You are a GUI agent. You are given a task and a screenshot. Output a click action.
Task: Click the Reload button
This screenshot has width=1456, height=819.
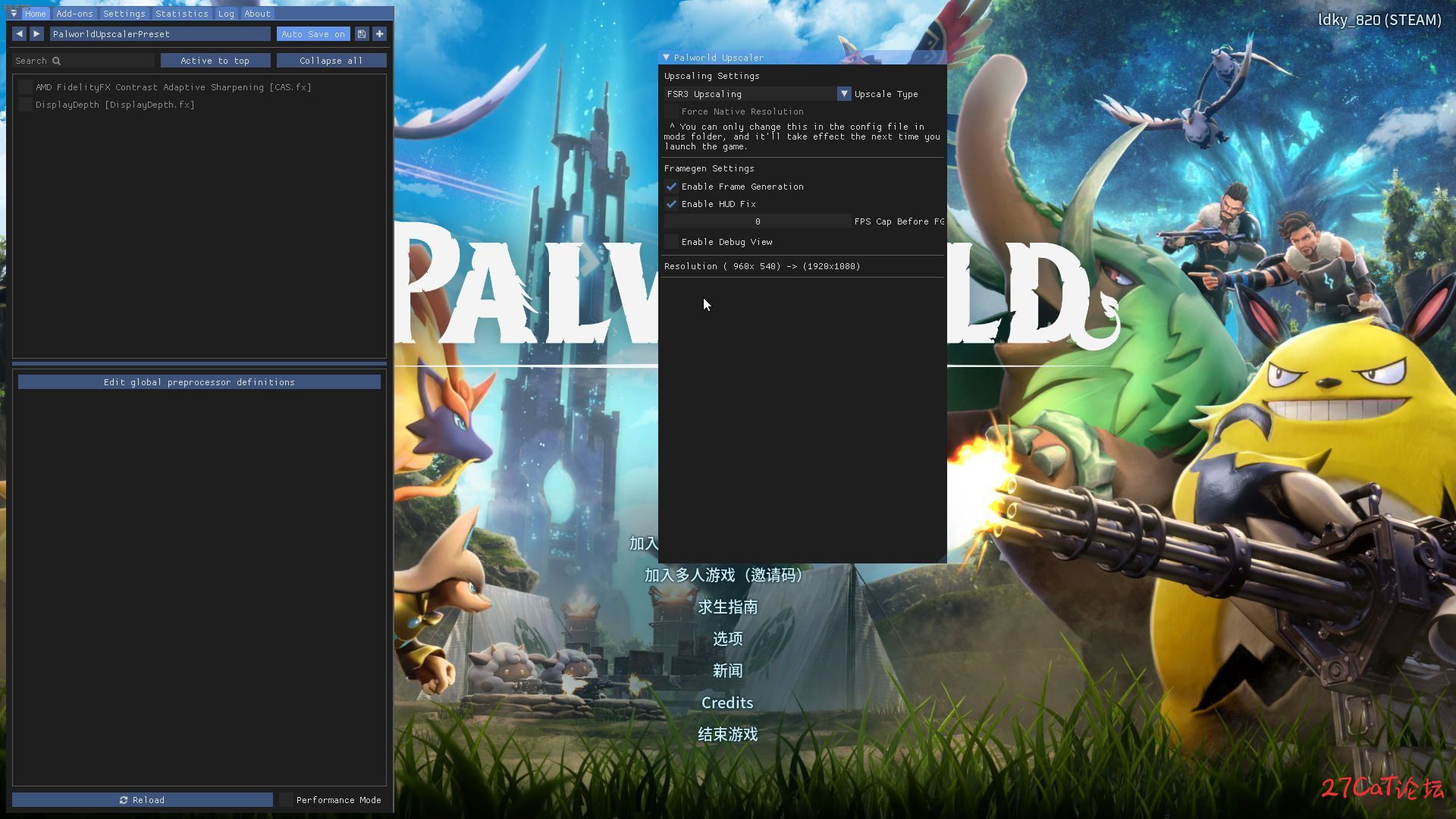(142, 800)
